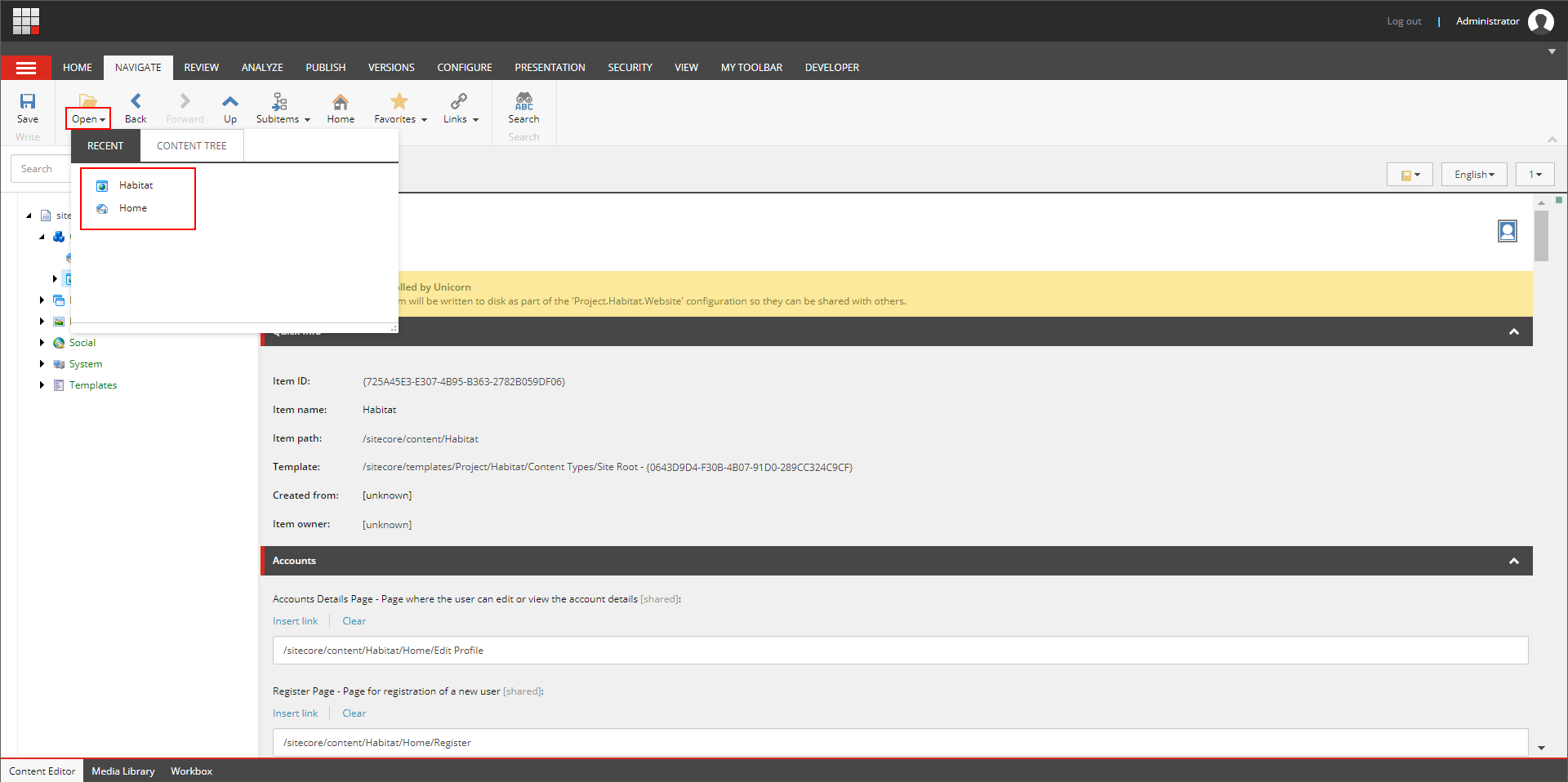The image size is (1568, 782).
Task: Click the Links chain icon
Action: 459,101
